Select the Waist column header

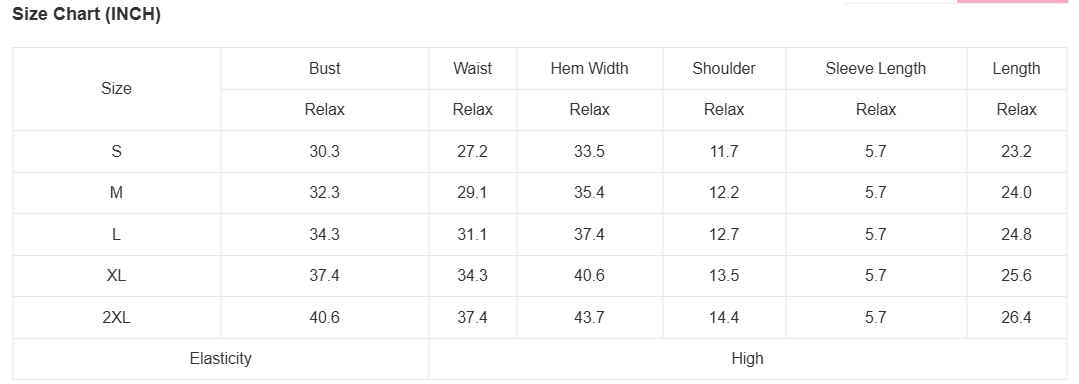[473, 69]
